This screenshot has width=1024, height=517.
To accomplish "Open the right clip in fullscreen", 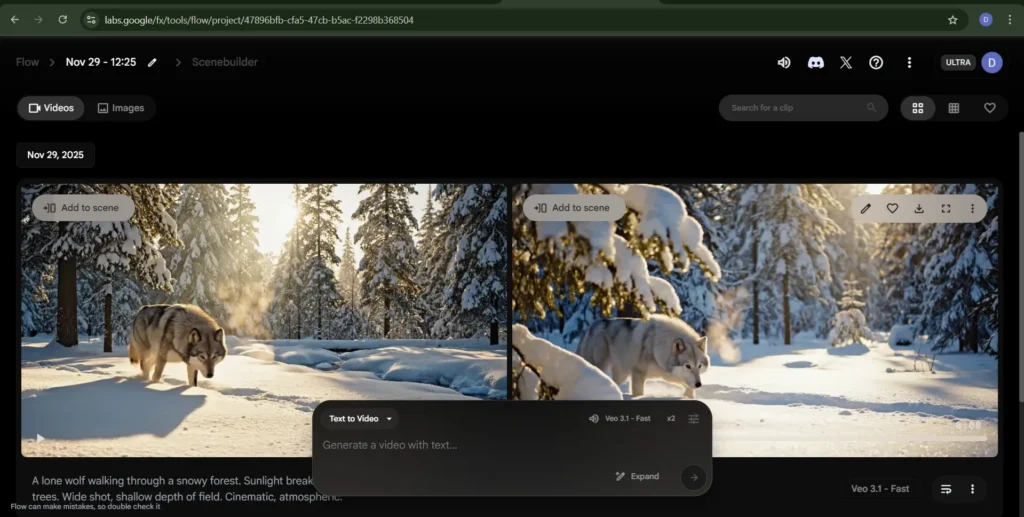I will tap(945, 208).
